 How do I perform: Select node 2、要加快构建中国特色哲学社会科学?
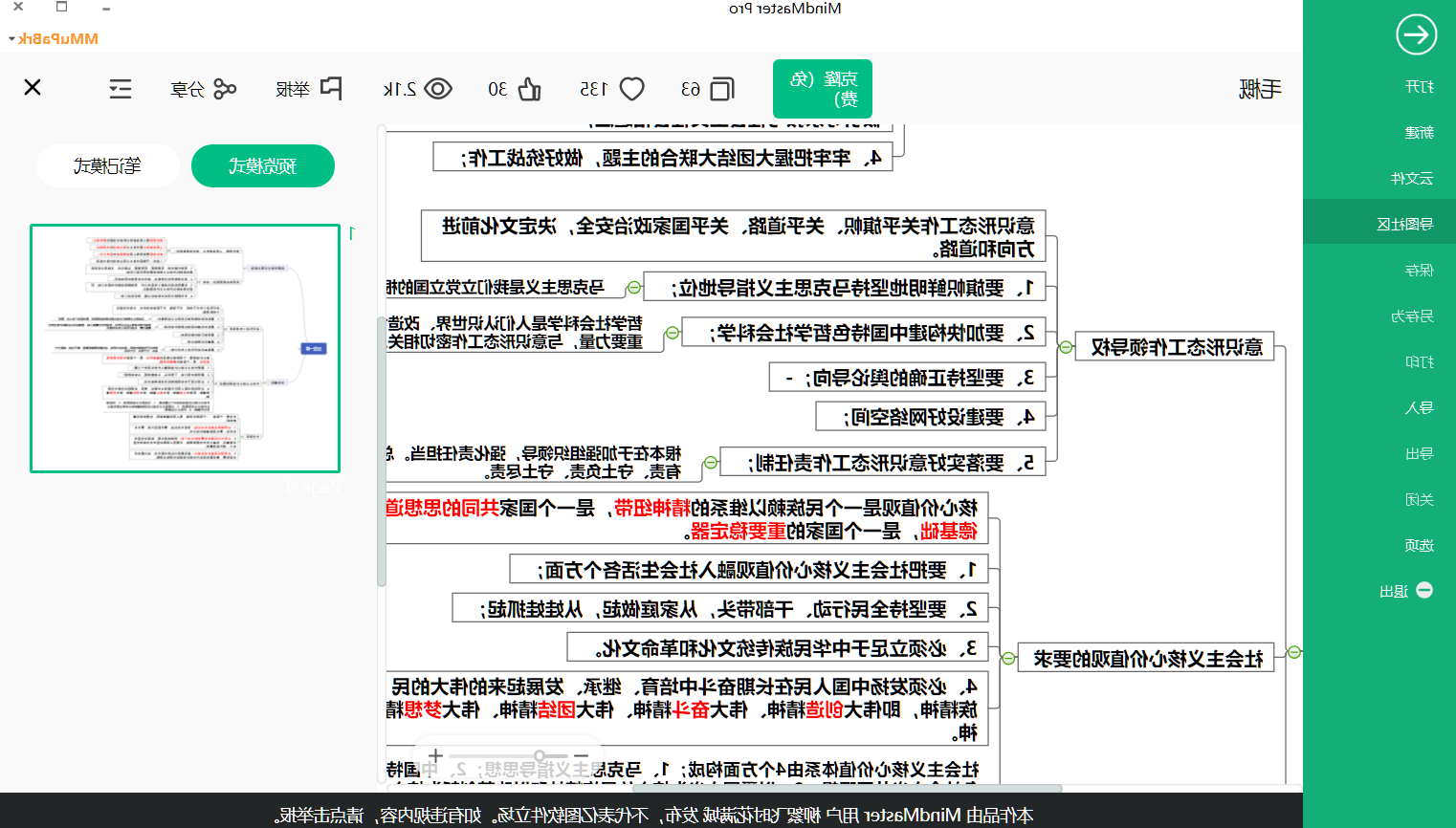tap(864, 333)
